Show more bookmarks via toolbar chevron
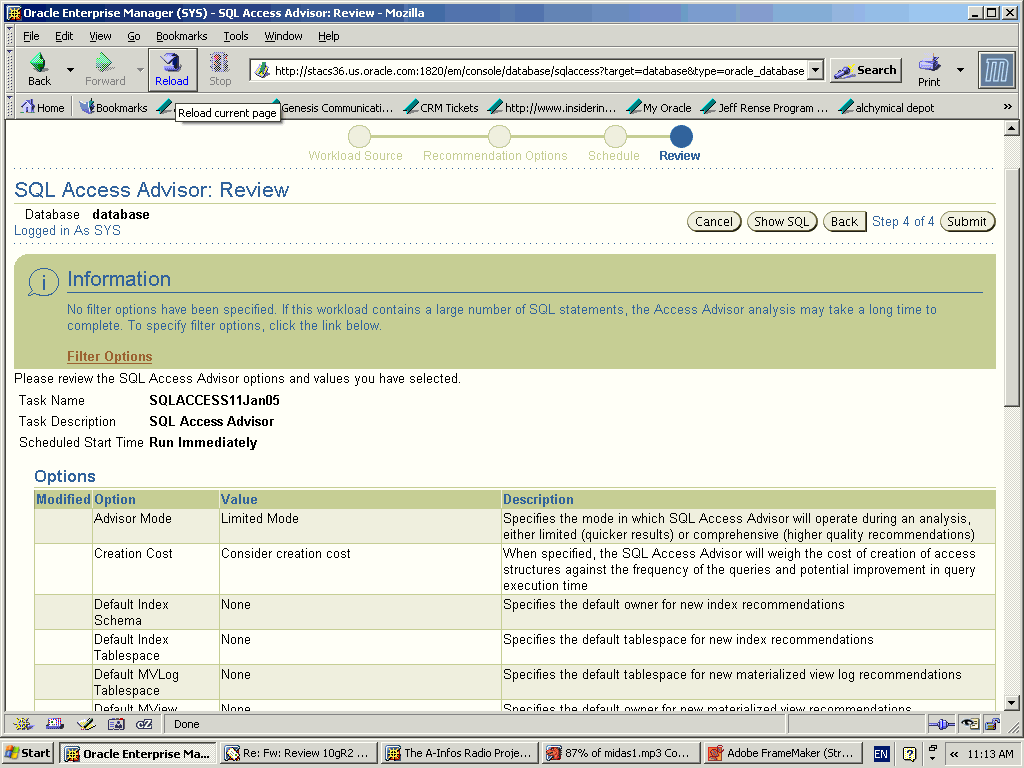This screenshot has width=1024, height=768. tap(1007, 107)
